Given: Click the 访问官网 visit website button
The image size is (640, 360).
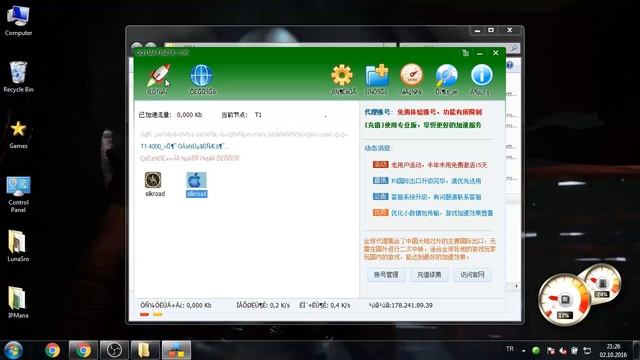Looking at the screenshot, I should tap(472, 275).
